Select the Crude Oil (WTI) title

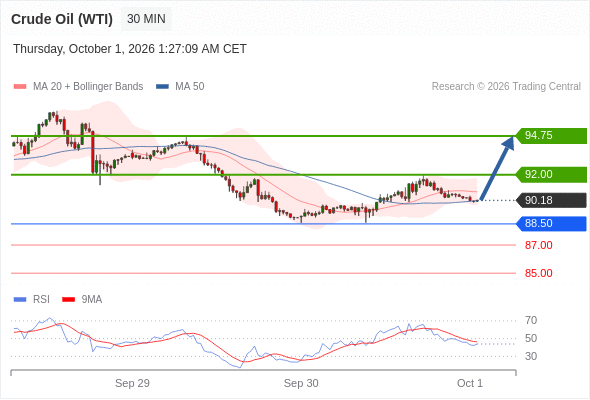(62, 19)
